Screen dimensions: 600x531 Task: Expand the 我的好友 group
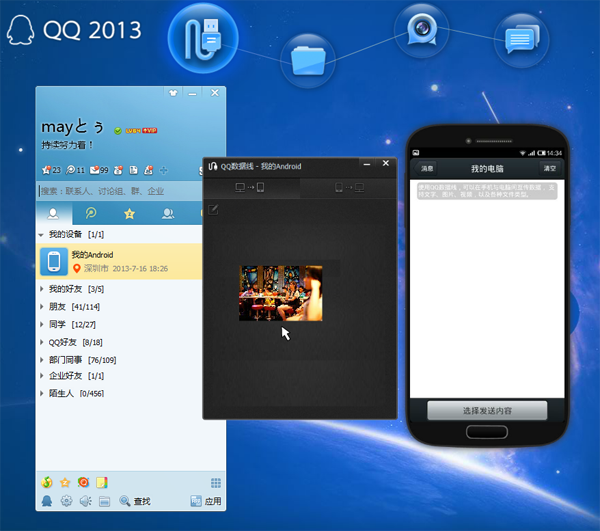[x=41, y=289]
